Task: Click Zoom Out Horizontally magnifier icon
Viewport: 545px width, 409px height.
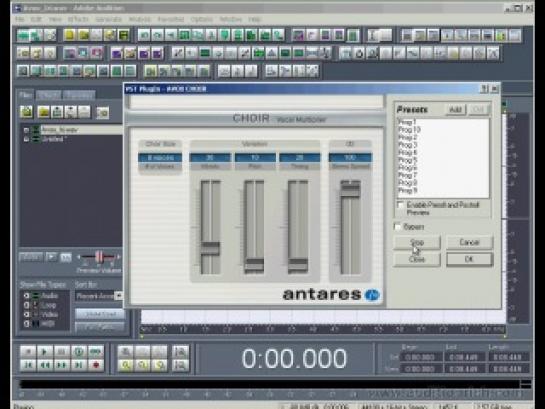Action: click(x=143, y=352)
